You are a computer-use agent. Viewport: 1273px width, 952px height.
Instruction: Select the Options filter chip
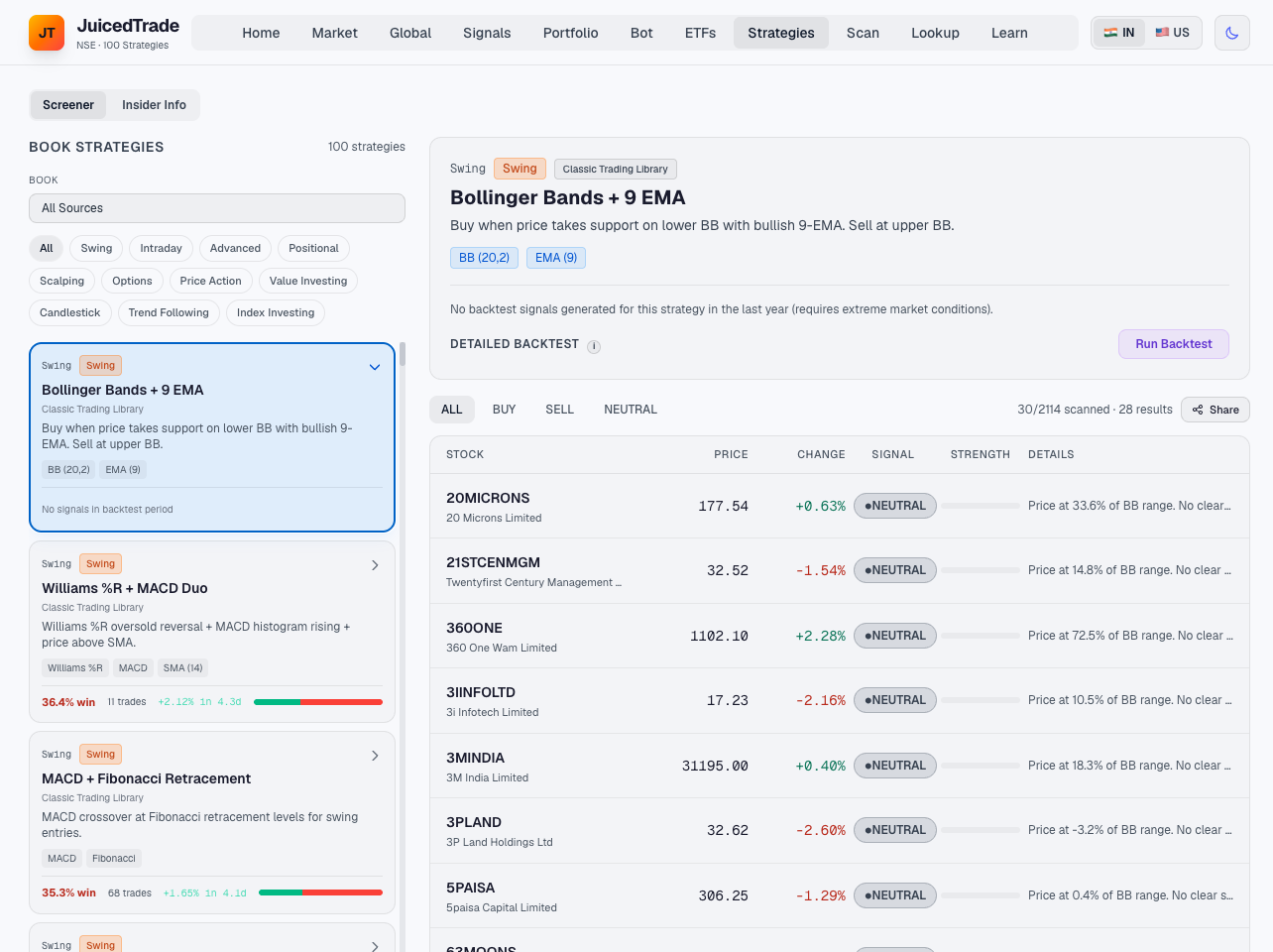[x=132, y=282]
